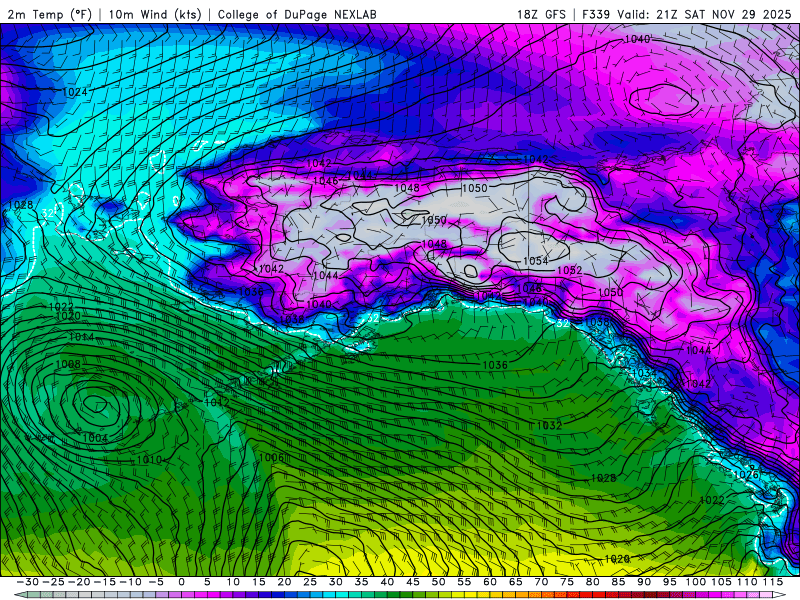Image resolution: width=800 pixels, height=600 pixels.
Task: Click the 35 tick on the color scale
Action: point(361,582)
